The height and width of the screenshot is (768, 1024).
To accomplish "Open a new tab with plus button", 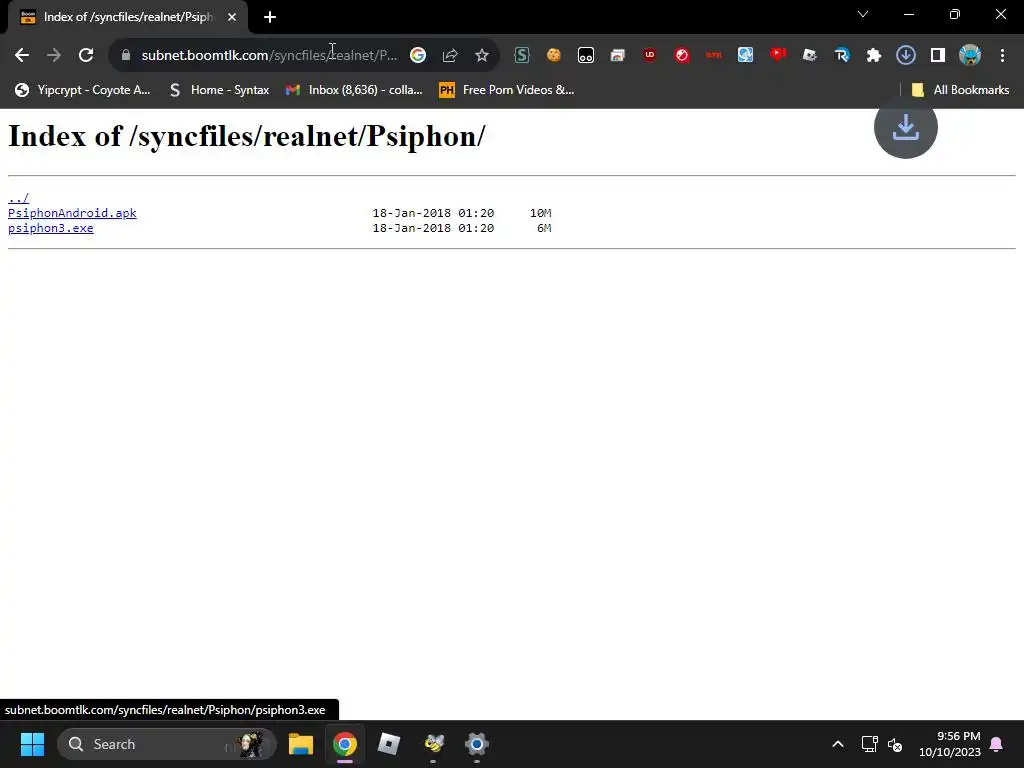I will point(270,17).
